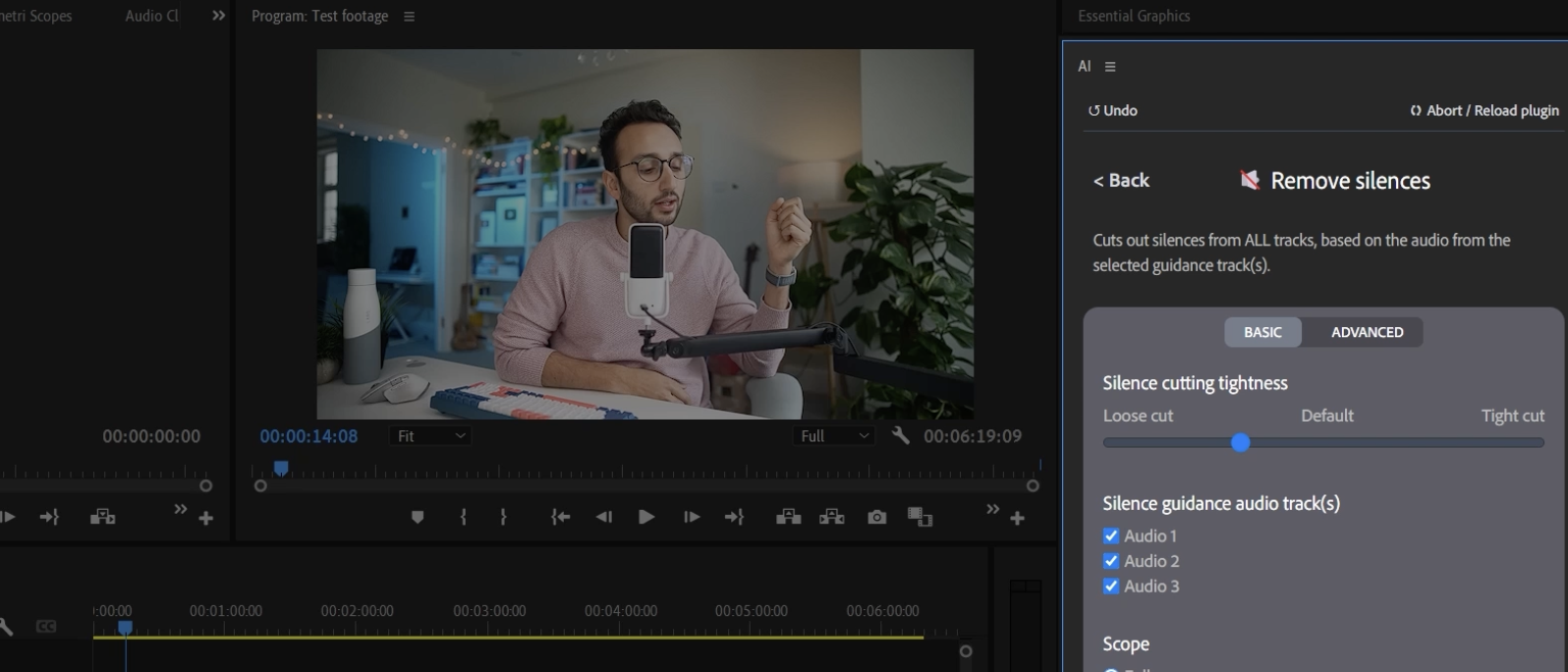Add a marker in the Program monitor
Image resolution: width=1568 pixels, height=672 pixels.
tap(418, 517)
